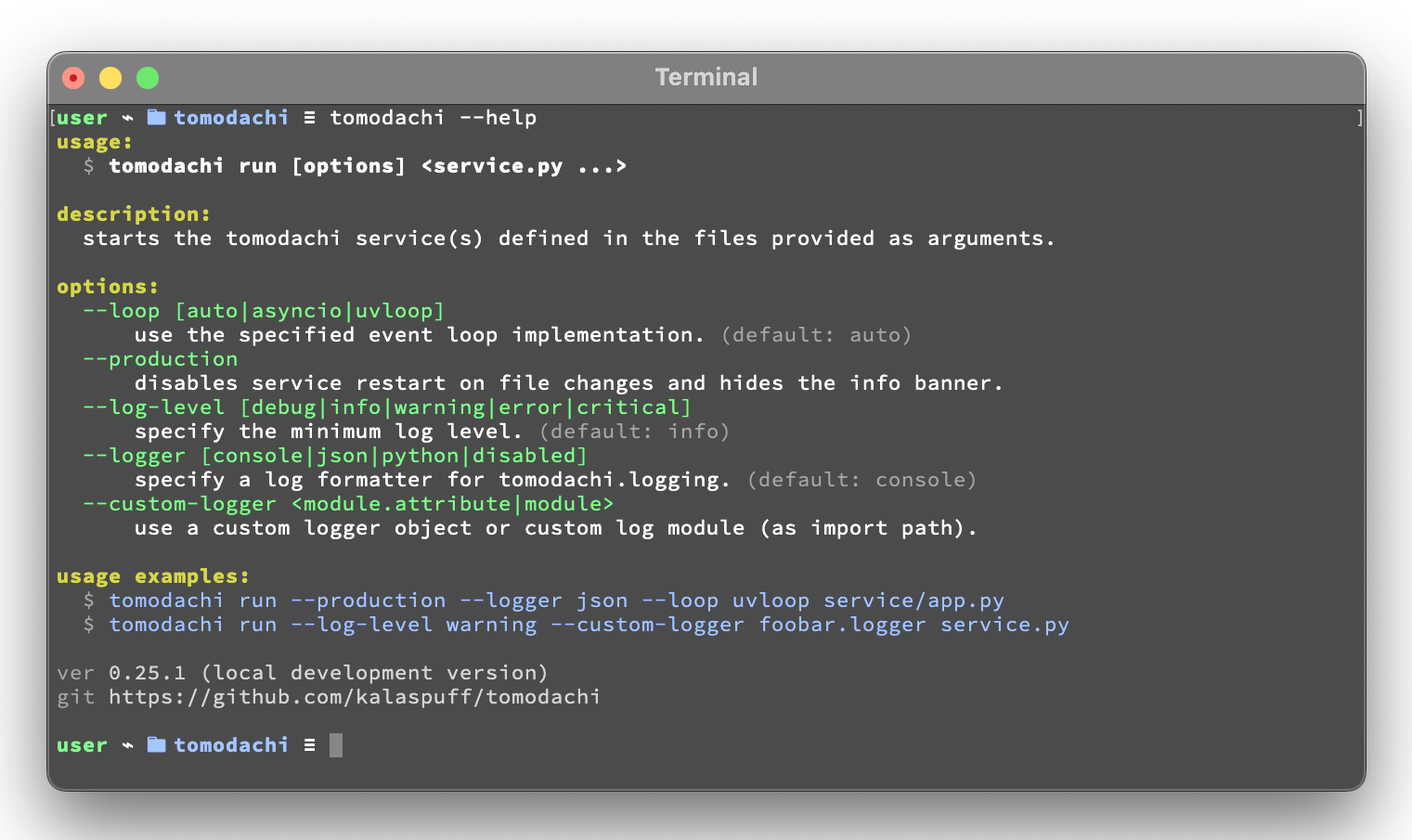Click 'service/app.py' in the first example
Image resolution: width=1412 pixels, height=840 pixels.
pyautogui.click(x=913, y=600)
